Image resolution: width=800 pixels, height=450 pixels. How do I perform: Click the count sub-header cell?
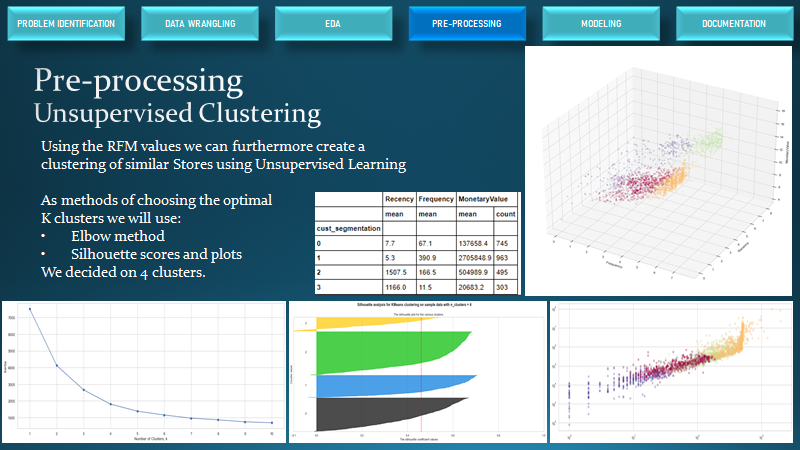point(506,214)
